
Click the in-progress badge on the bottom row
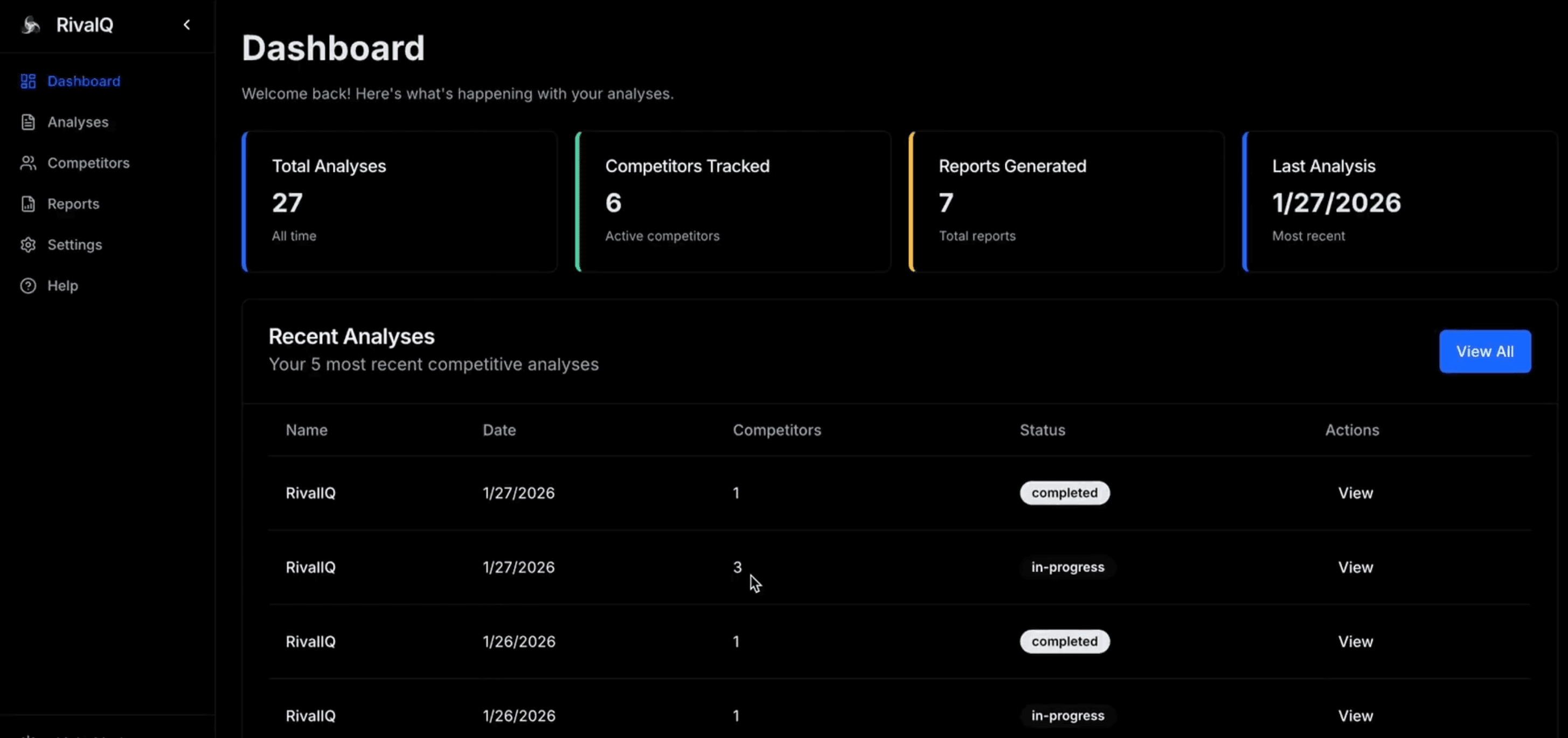(x=1066, y=715)
